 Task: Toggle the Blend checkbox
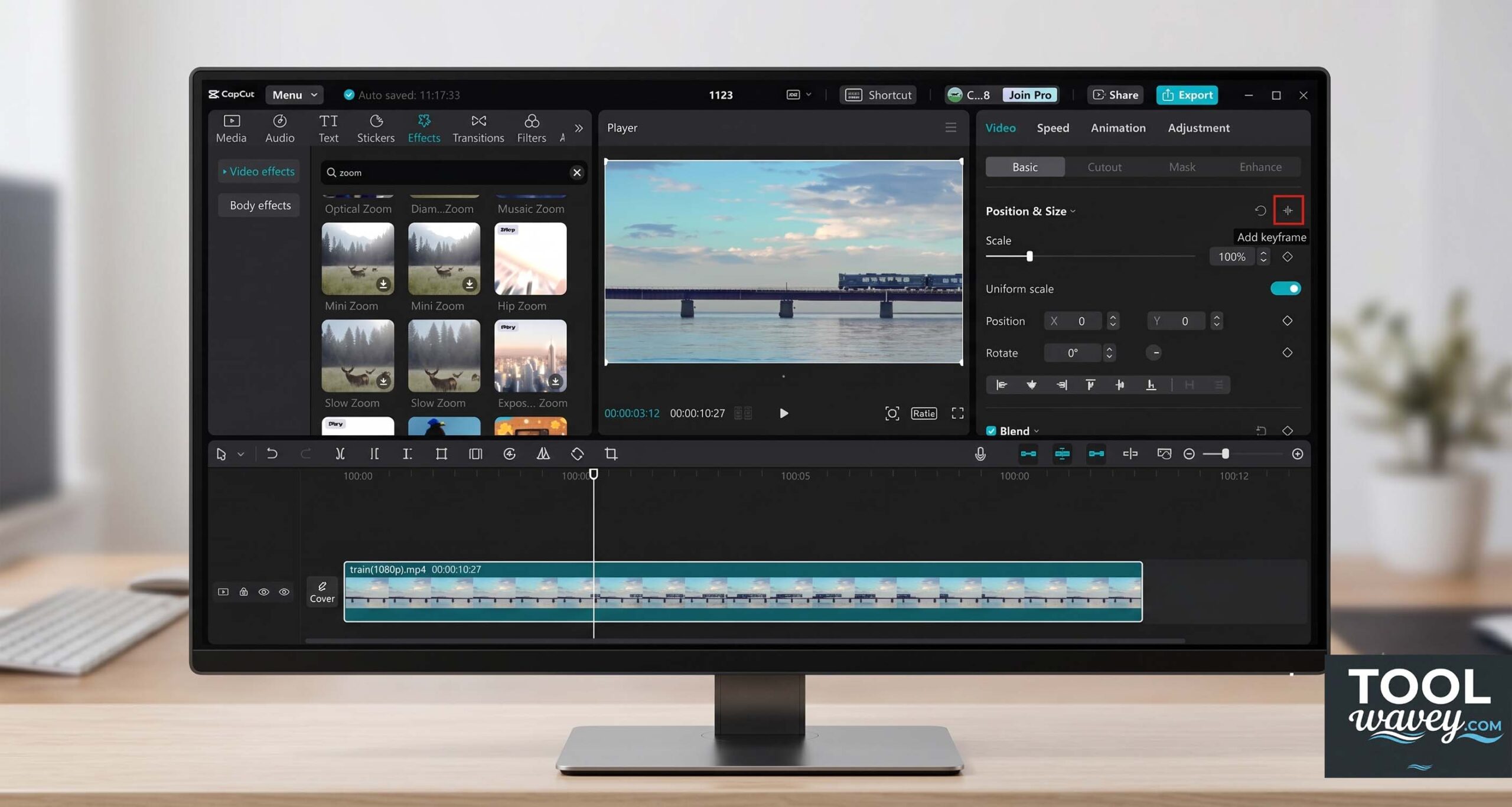[991, 431]
